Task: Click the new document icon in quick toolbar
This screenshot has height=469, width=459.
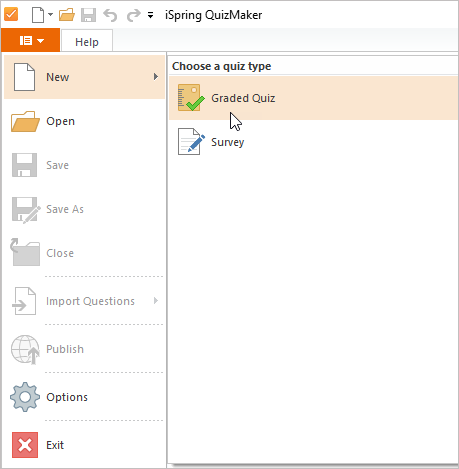Action: pyautogui.click(x=38, y=15)
